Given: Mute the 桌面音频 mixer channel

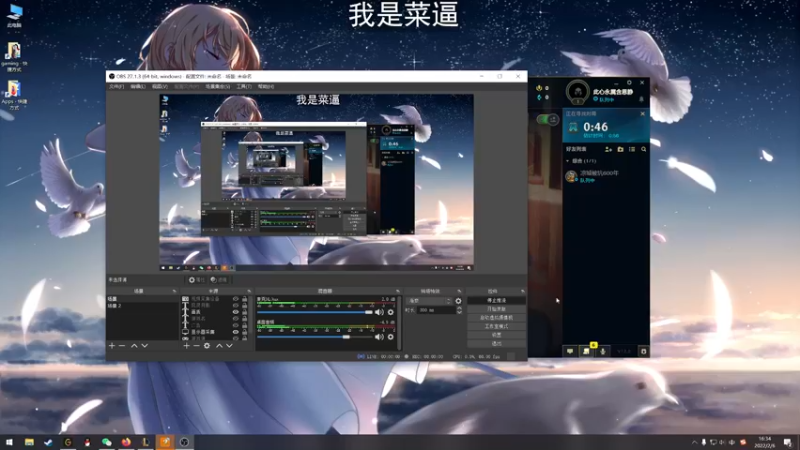Looking at the screenshot, I should pyautogui.click(x=379, y=337).
